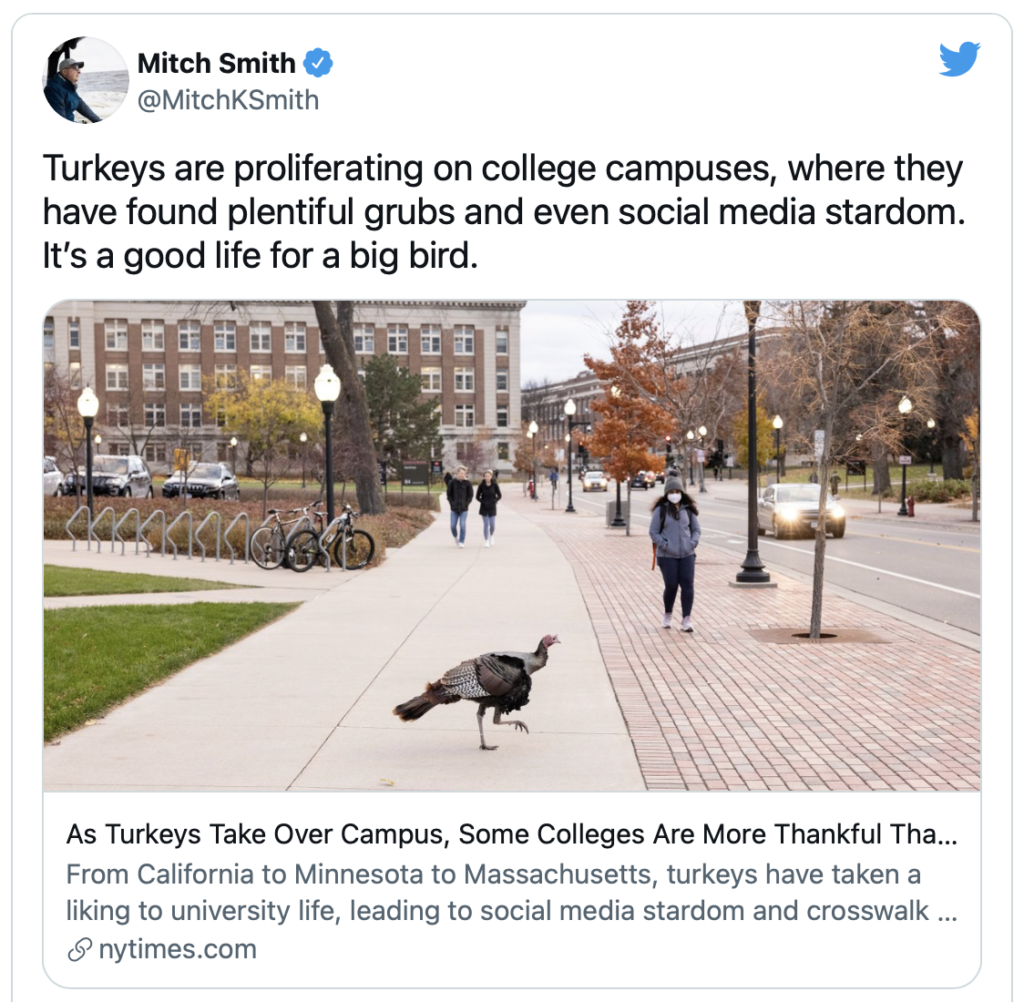Screen dimensions: 1024x1002
Task: Click the link chain icon beside nytimes.com
Action: pos(79,950)
